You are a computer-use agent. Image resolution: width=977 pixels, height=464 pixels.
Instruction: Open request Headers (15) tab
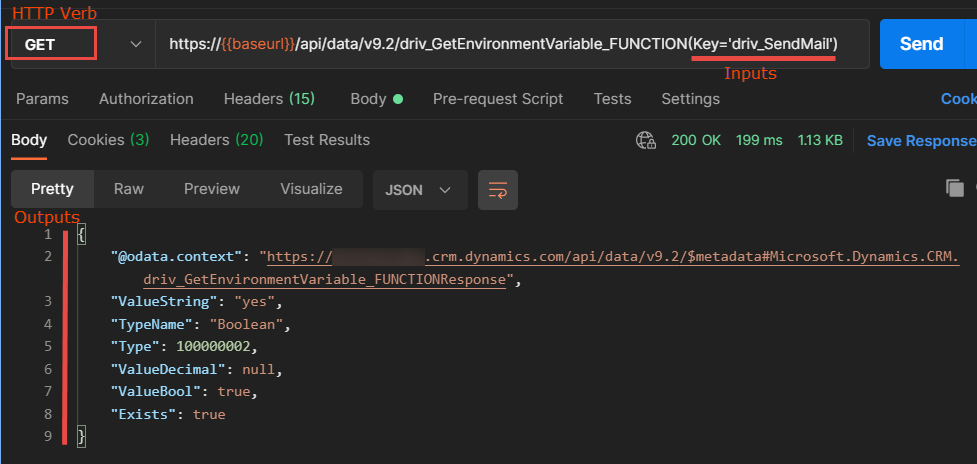[x=269, y=99]
